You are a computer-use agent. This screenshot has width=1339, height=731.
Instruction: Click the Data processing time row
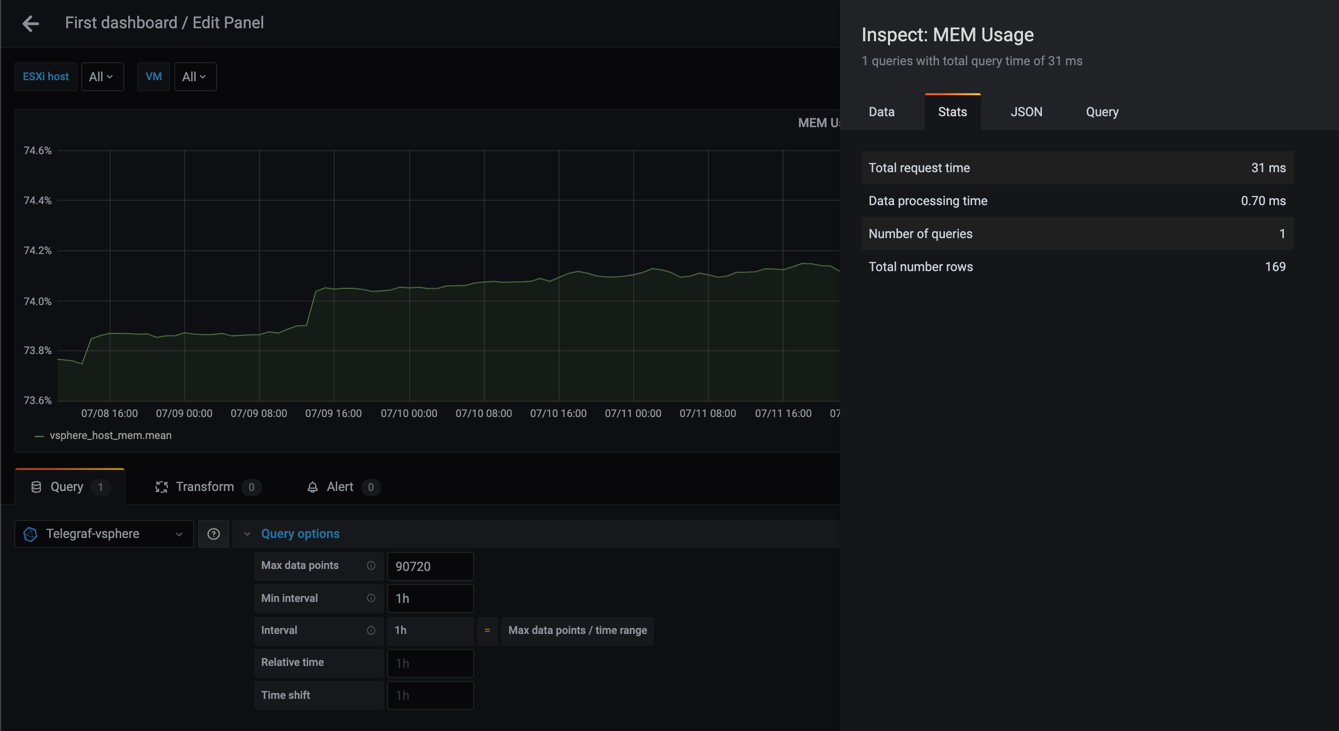click(x=1078, y=201)
